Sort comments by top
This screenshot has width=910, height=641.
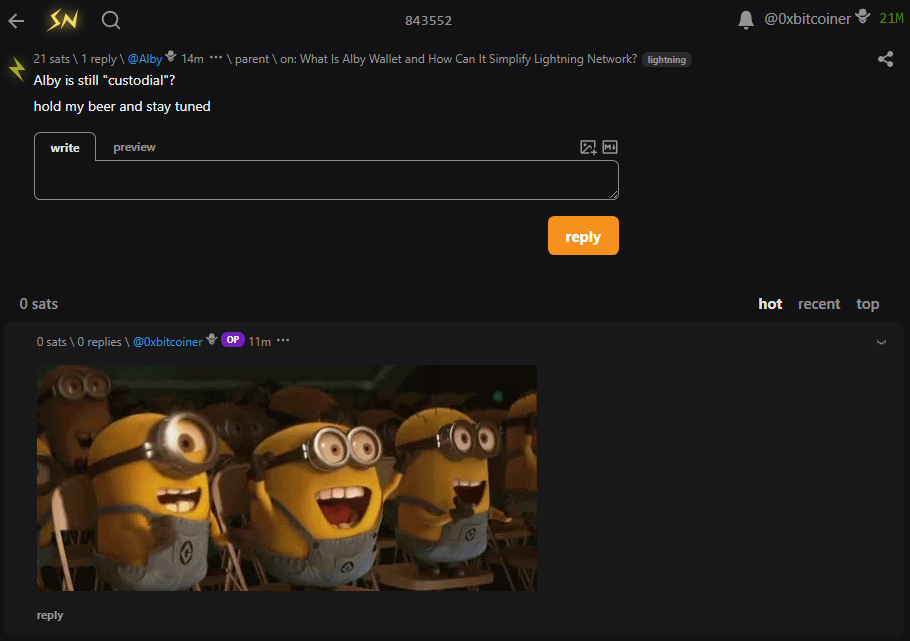pos(867,304)
